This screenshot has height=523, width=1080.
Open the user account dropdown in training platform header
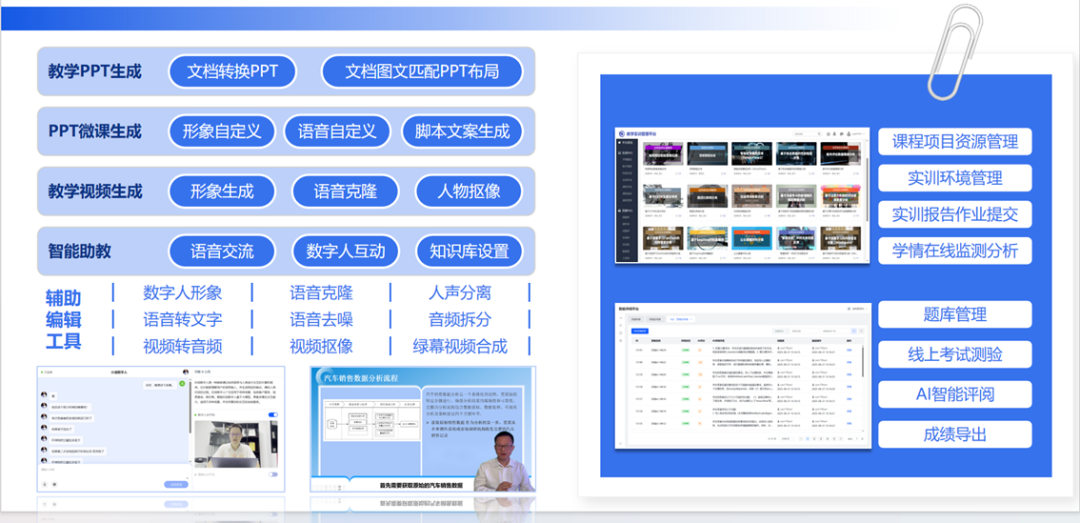pos(854,134)
